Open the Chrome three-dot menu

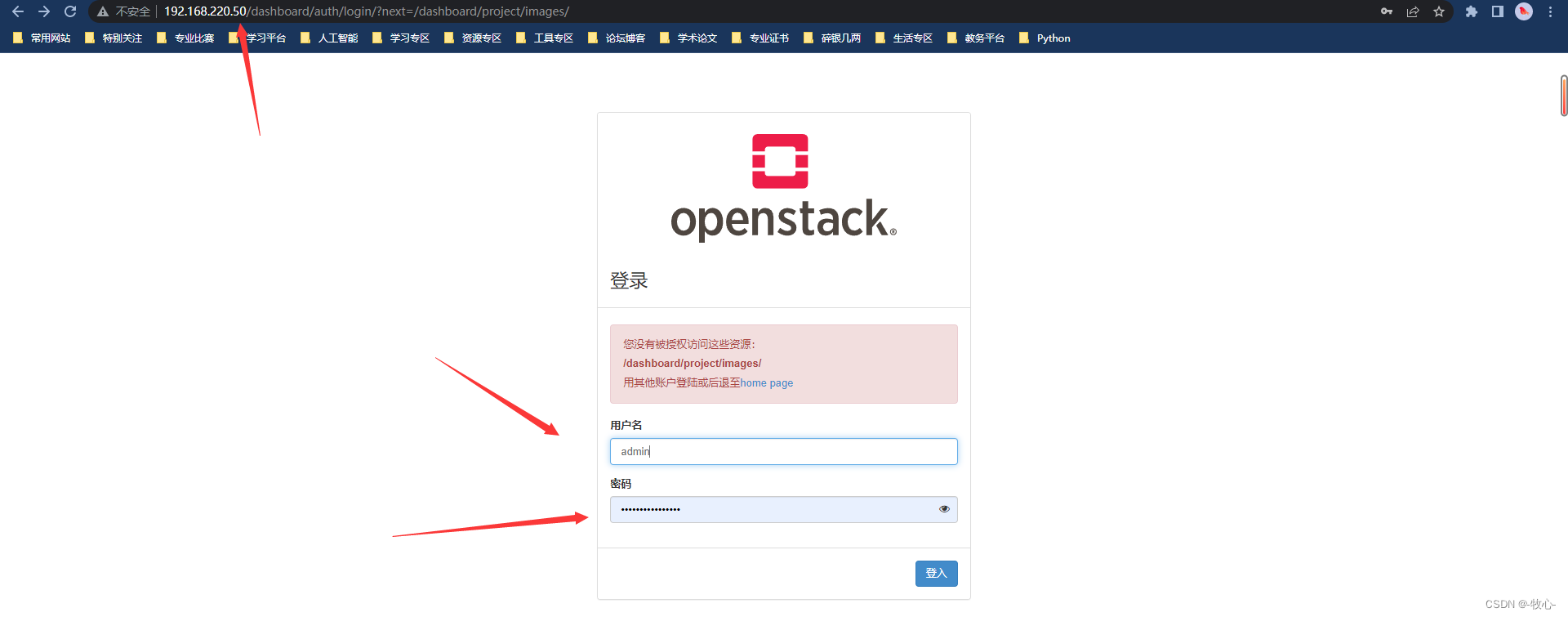point(1550,11)
